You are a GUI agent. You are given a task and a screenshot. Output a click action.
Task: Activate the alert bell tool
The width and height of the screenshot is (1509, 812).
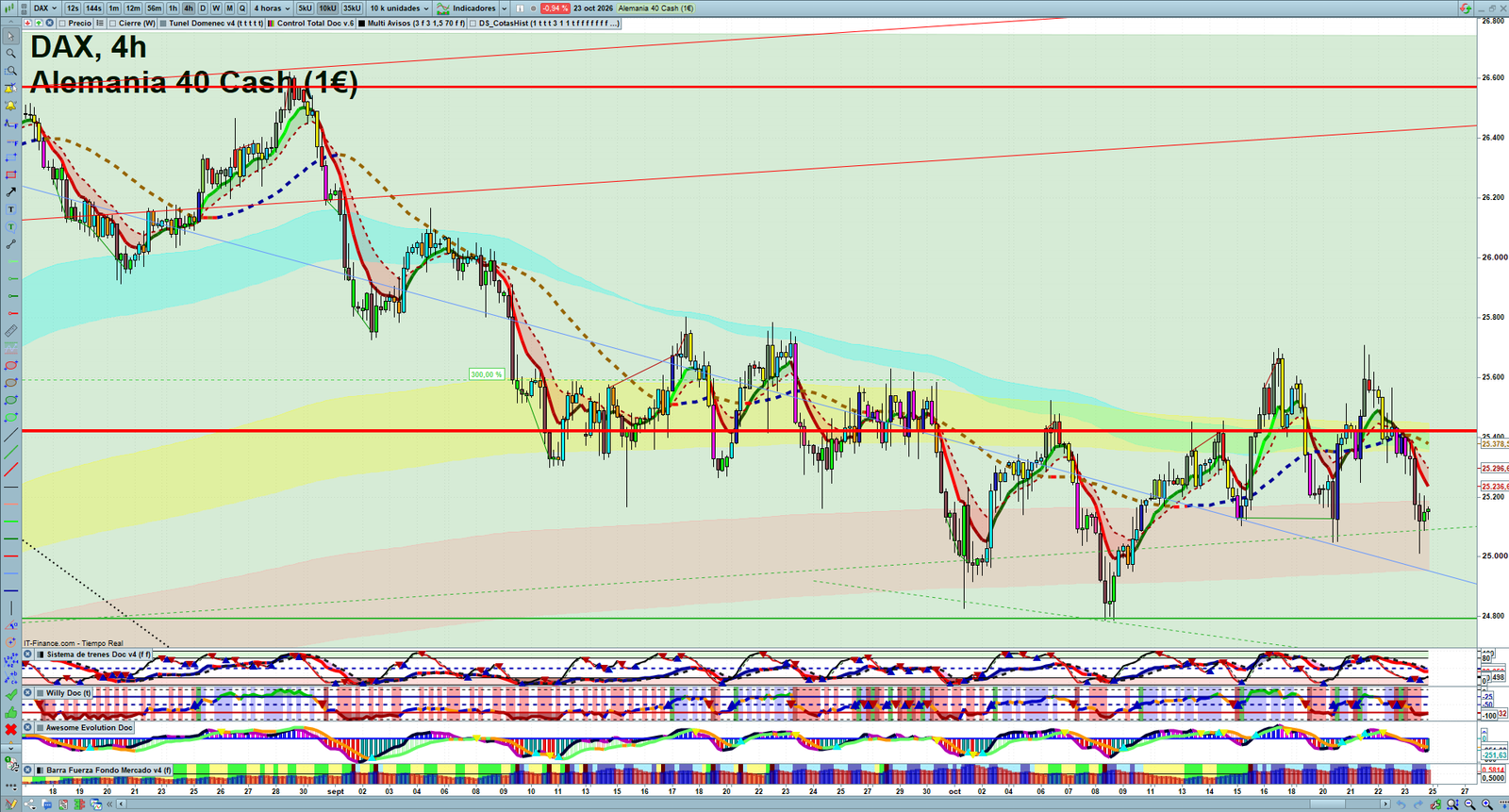click(10, 105)
